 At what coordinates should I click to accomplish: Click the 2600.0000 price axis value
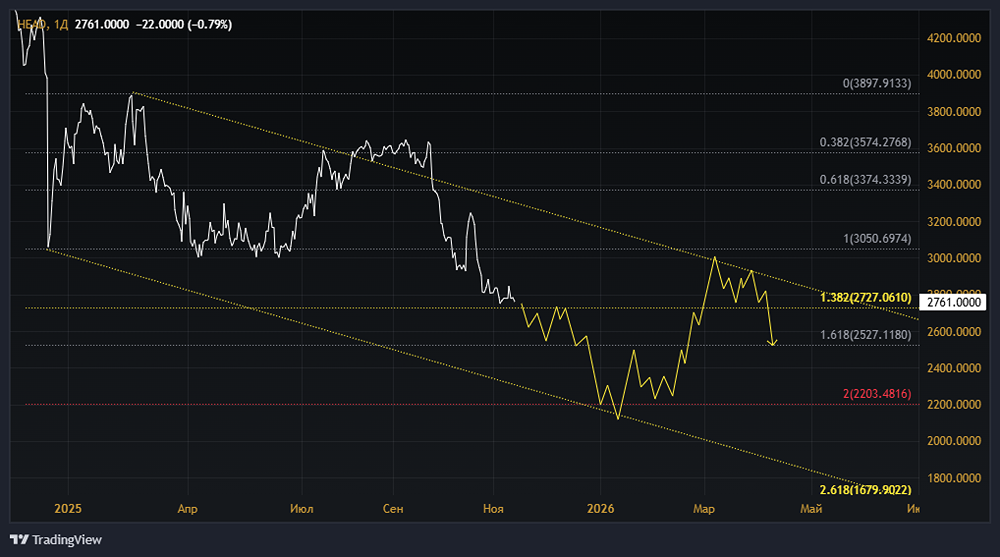(953, 332)
